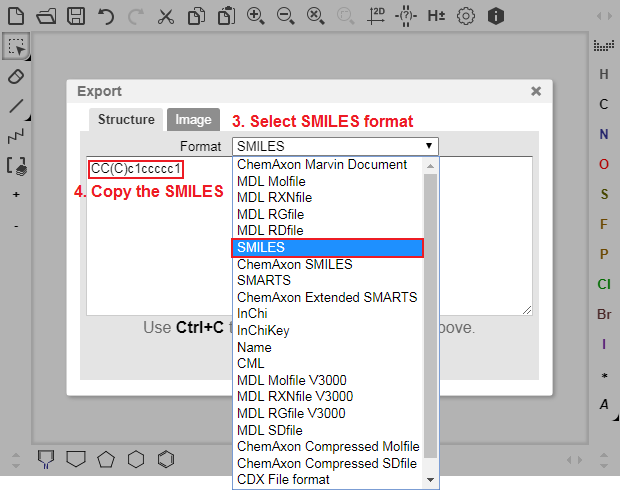Choose InChi format option
Screen dimensions: 620x490
coord(328,314)
